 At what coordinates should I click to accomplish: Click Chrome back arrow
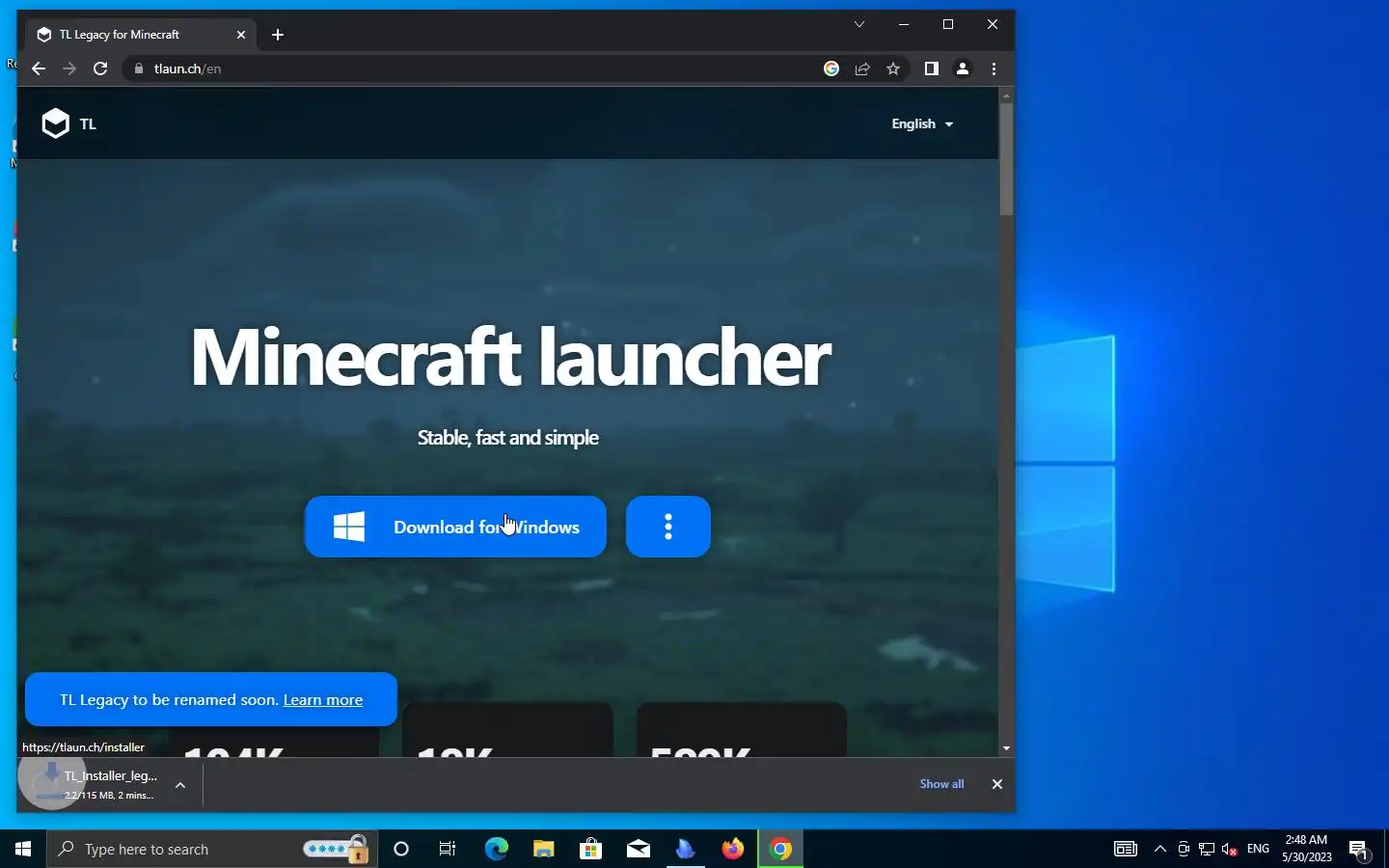click(39, 68)
